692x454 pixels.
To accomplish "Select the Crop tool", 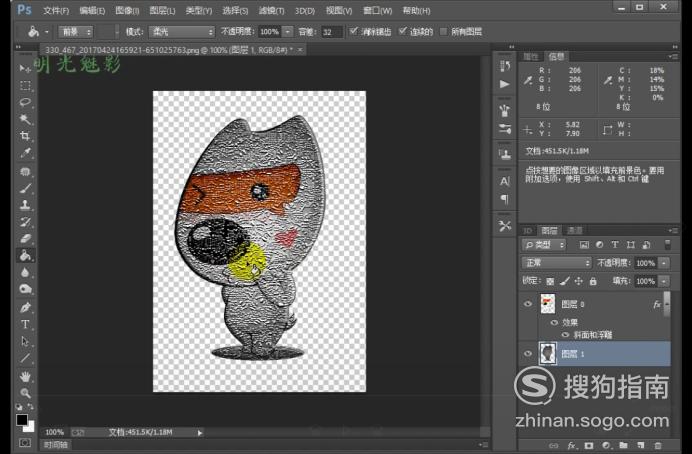I will [x=25, y=136].
